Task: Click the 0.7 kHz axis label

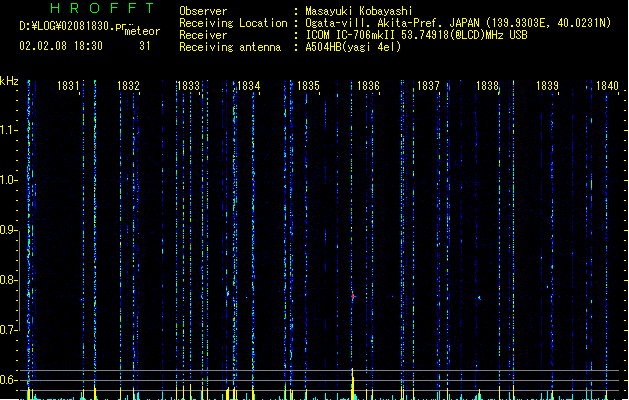Action: 9,330
